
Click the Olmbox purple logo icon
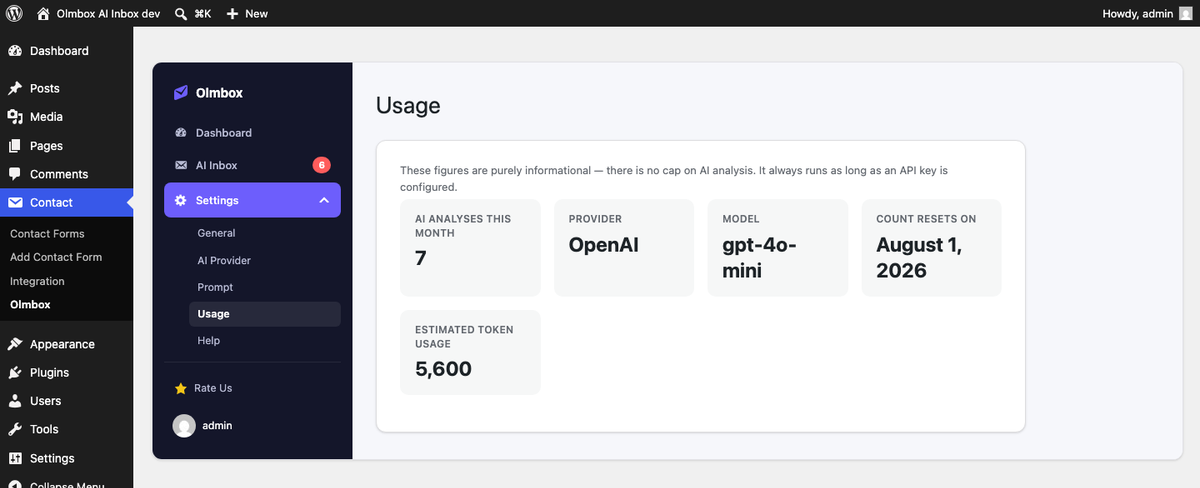tap(181, 93)
